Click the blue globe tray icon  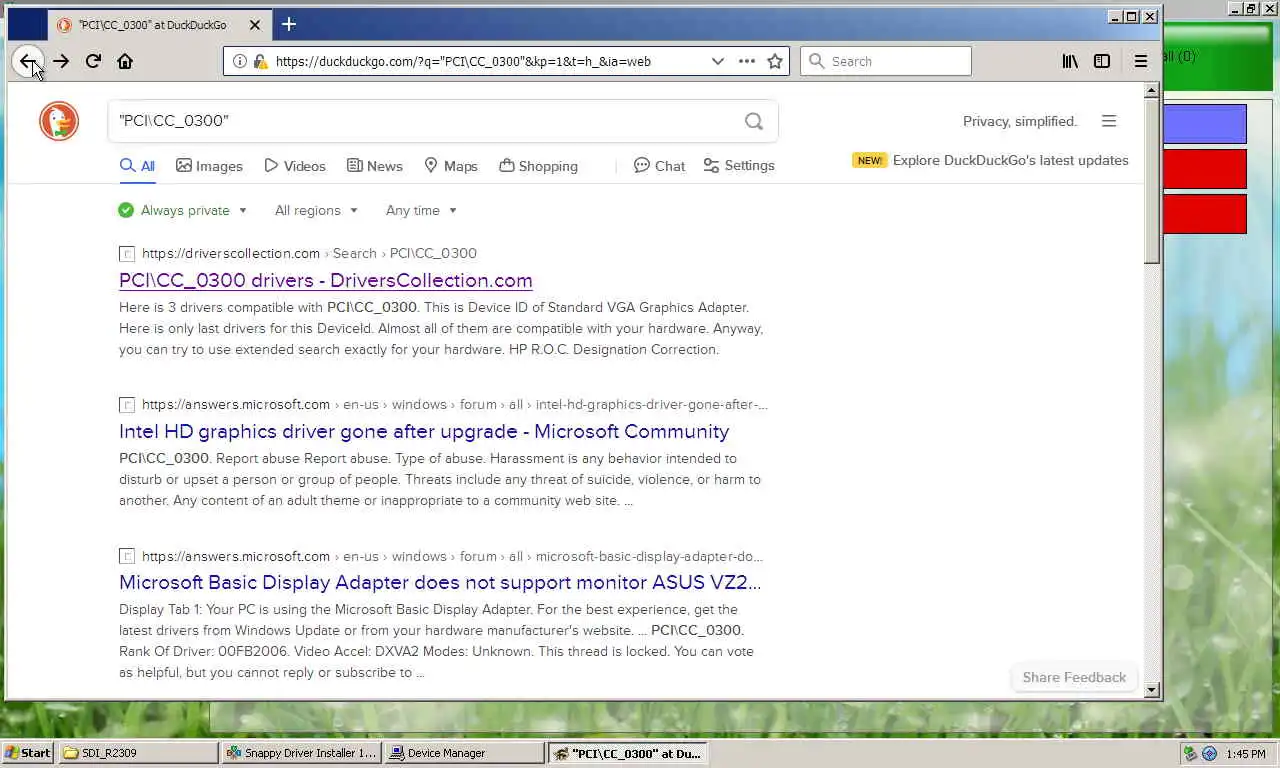(1210, 753)
